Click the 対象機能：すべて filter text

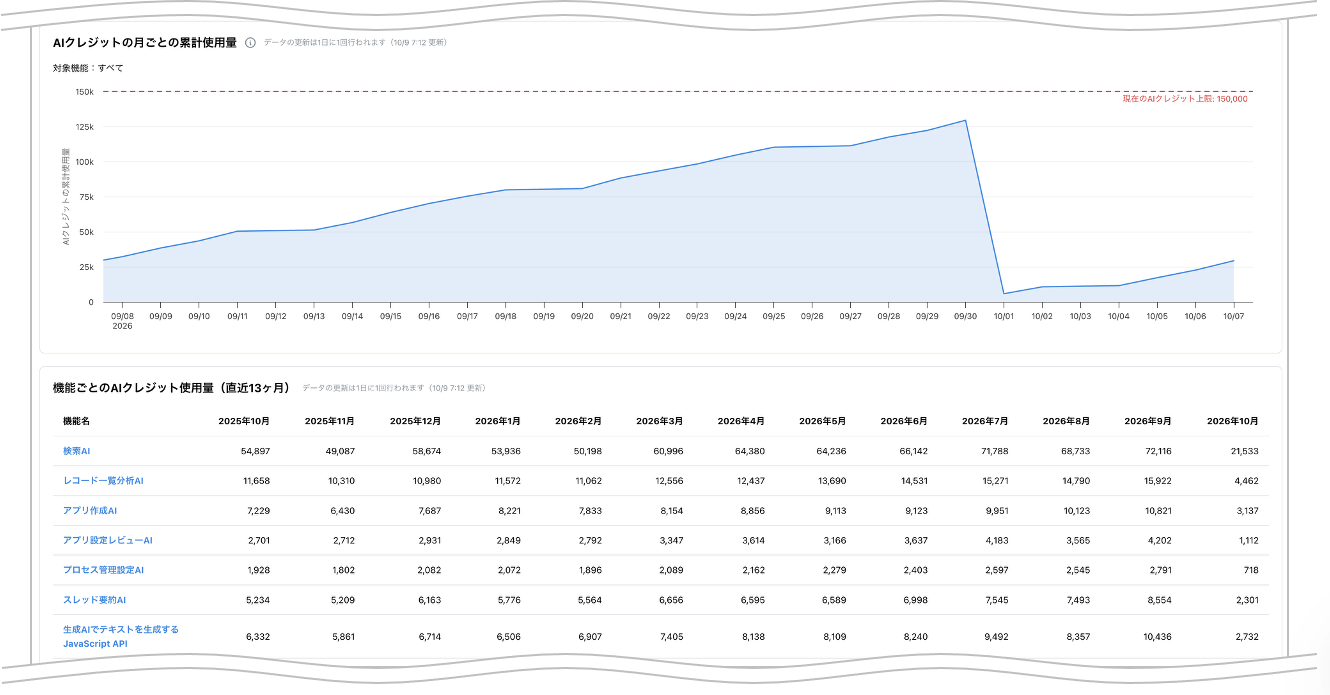[88, 68]
